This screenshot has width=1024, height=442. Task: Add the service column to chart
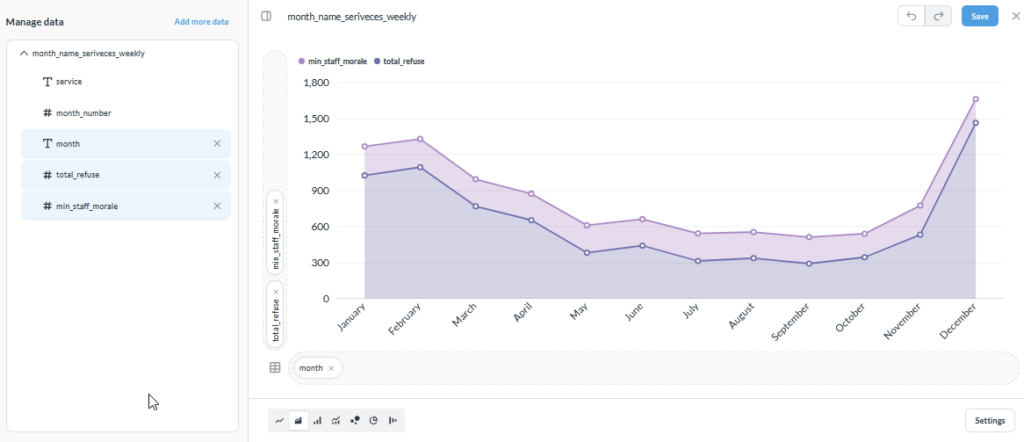[x=125, y=82]
